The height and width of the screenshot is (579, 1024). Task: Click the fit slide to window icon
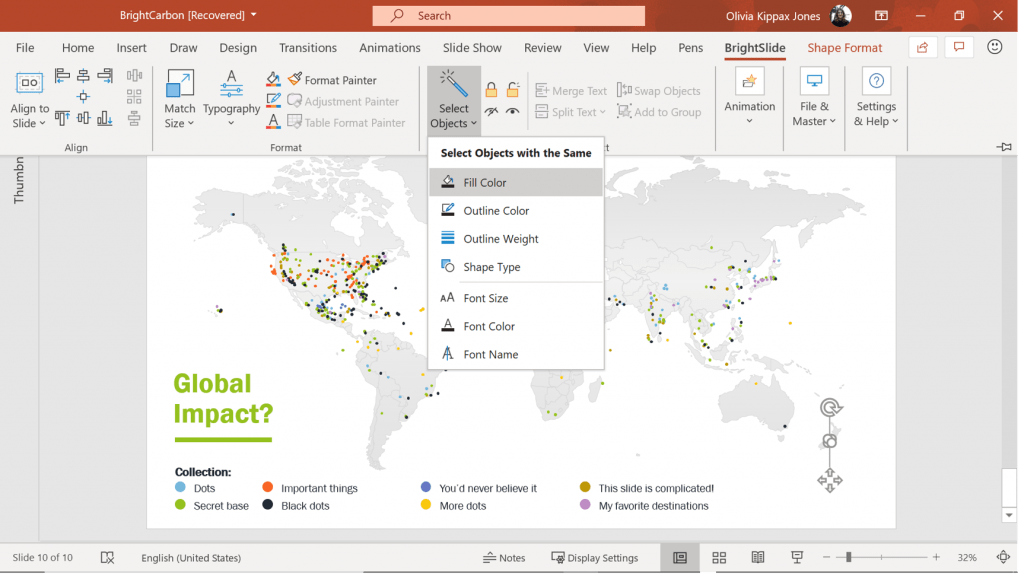coord(1003,558)
